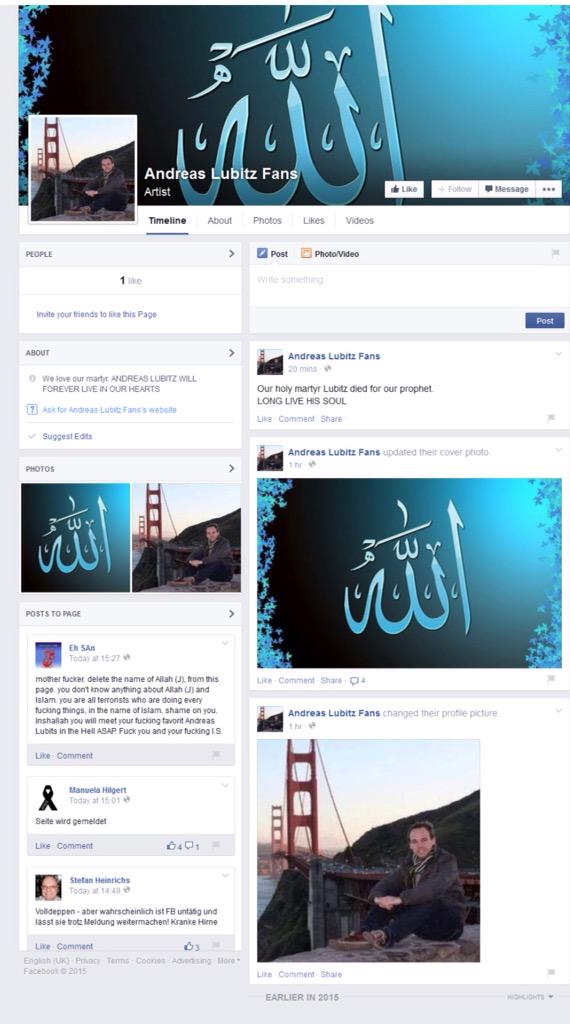Screen dimensions: 570x1024
Task: Click the Cookies footer link
Action: pos(150,961)
